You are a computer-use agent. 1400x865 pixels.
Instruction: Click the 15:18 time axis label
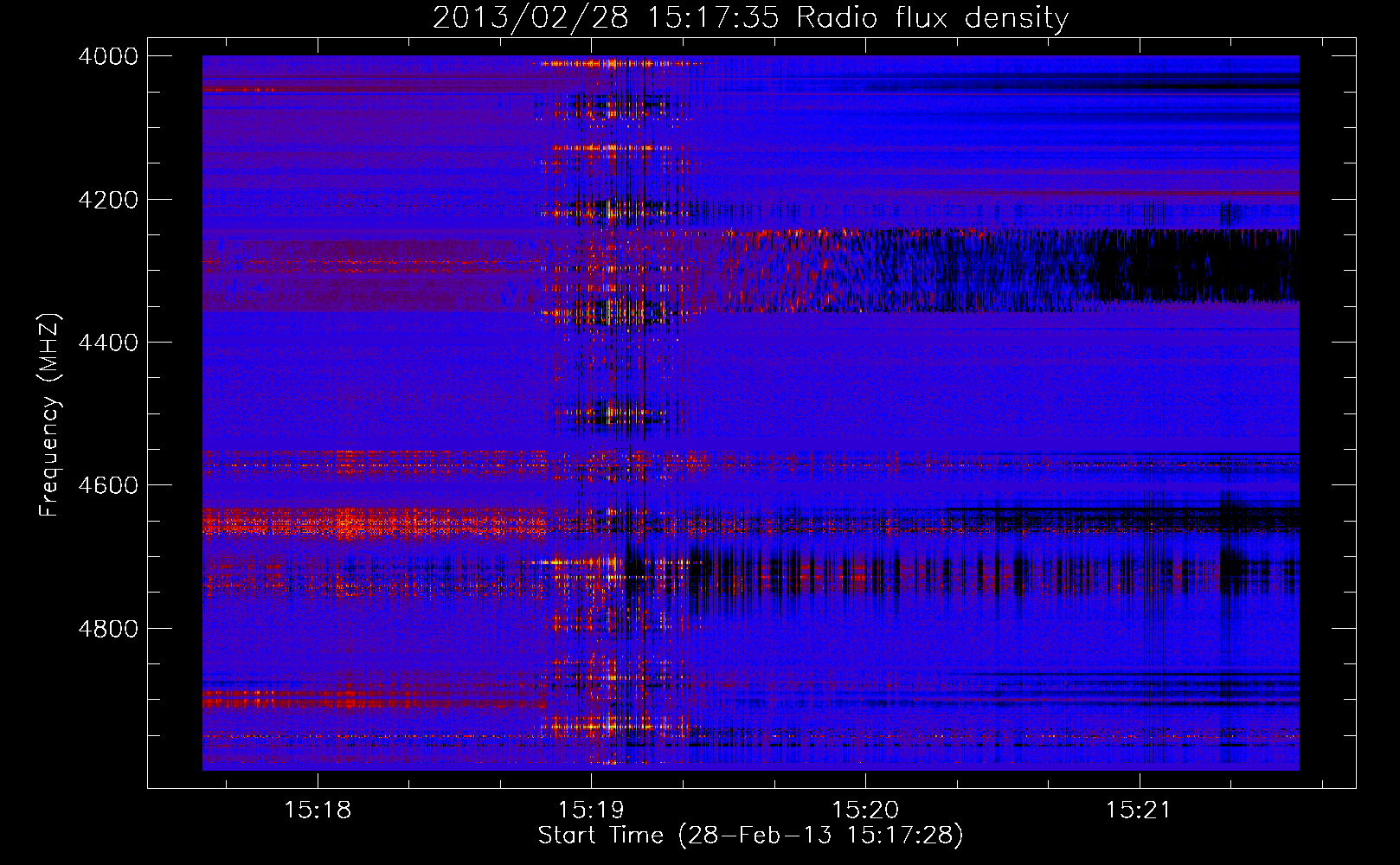318,811
